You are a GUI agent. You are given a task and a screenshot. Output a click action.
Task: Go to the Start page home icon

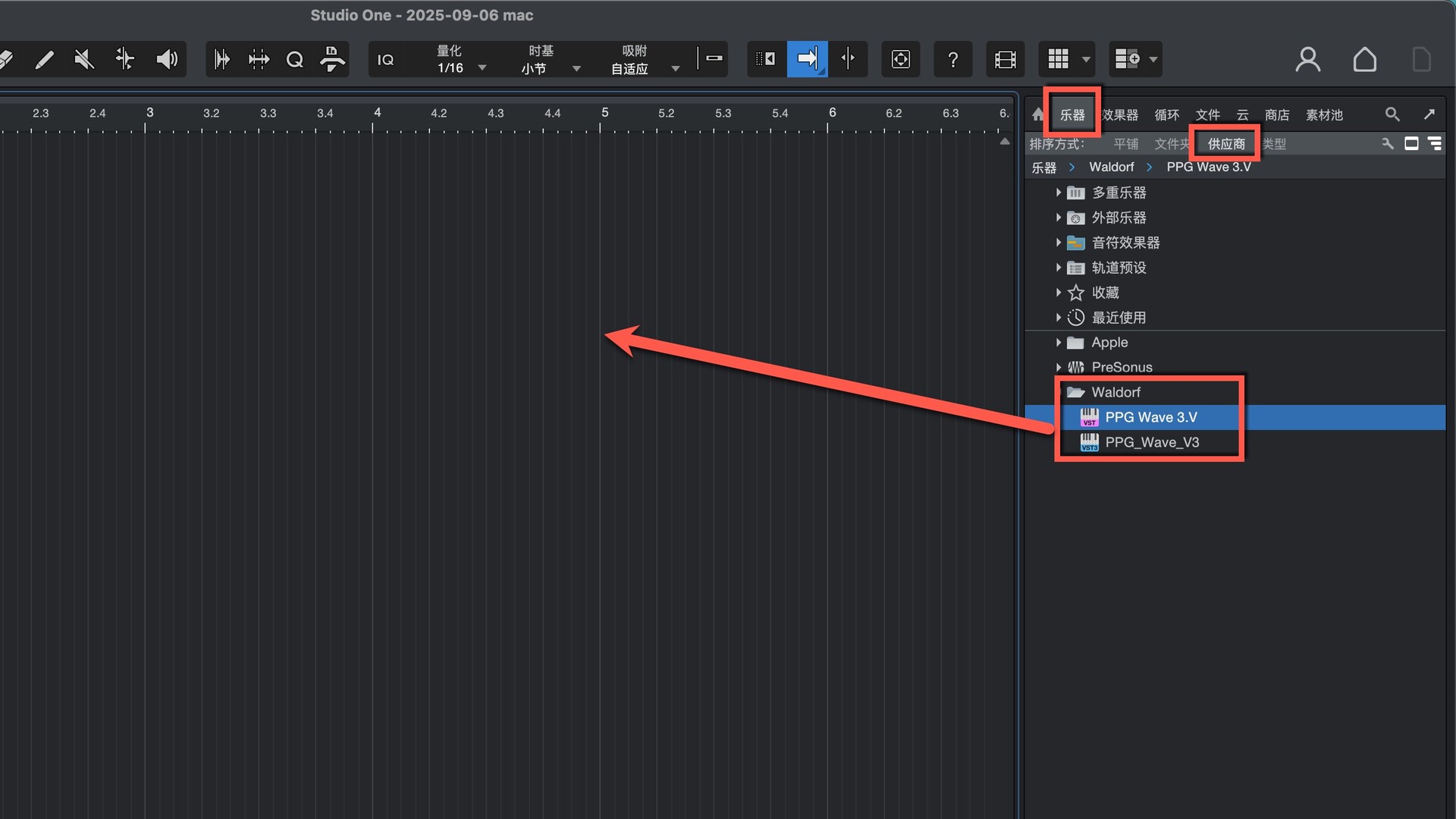tap(1365, 59)
